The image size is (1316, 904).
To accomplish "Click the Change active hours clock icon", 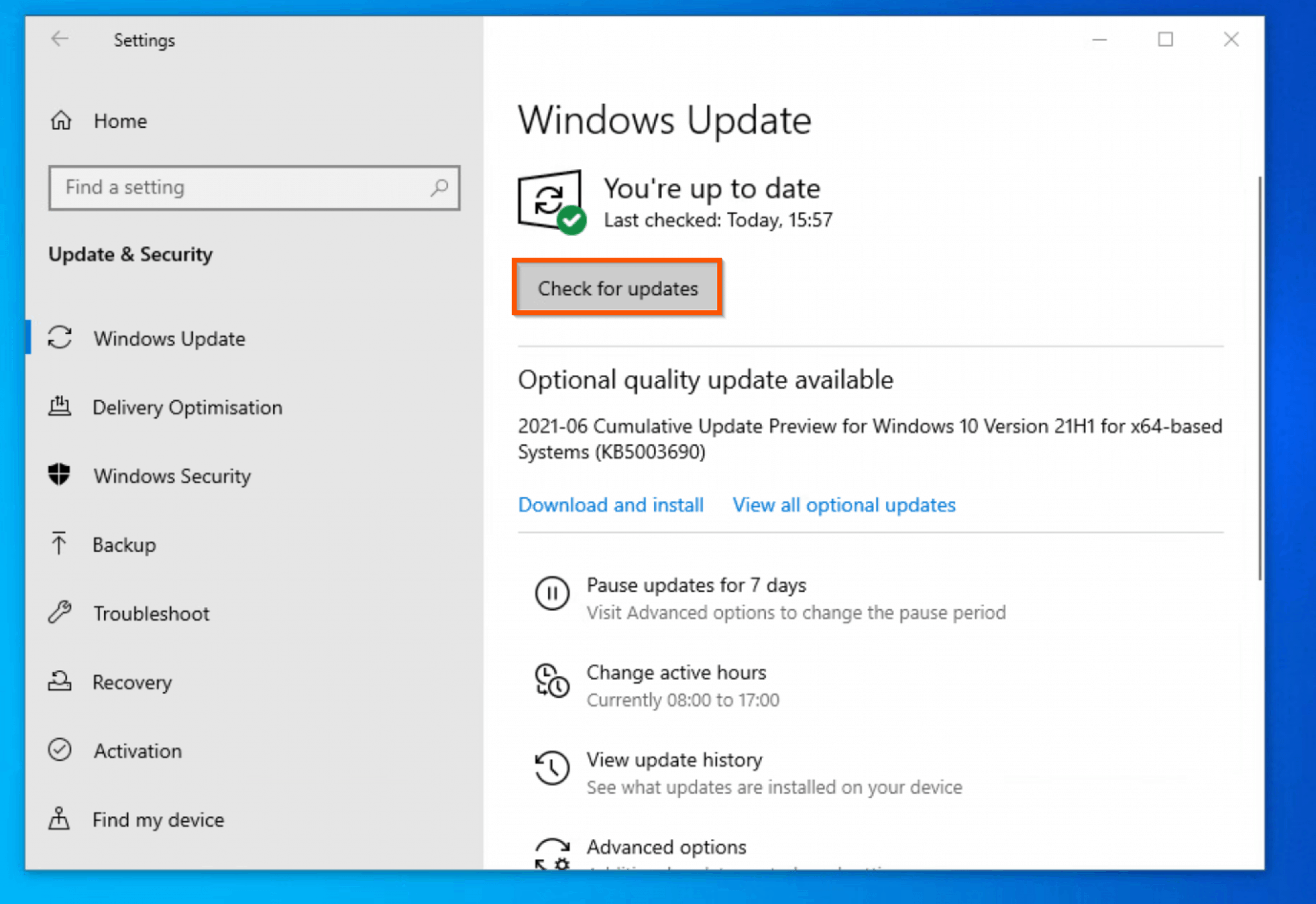I will [551, 680].
